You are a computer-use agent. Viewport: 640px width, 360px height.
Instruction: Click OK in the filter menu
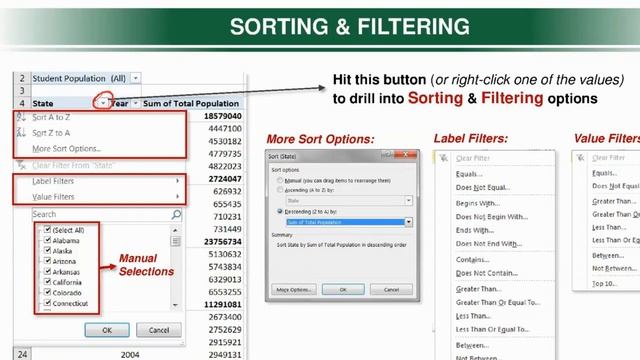coord(107,330)
